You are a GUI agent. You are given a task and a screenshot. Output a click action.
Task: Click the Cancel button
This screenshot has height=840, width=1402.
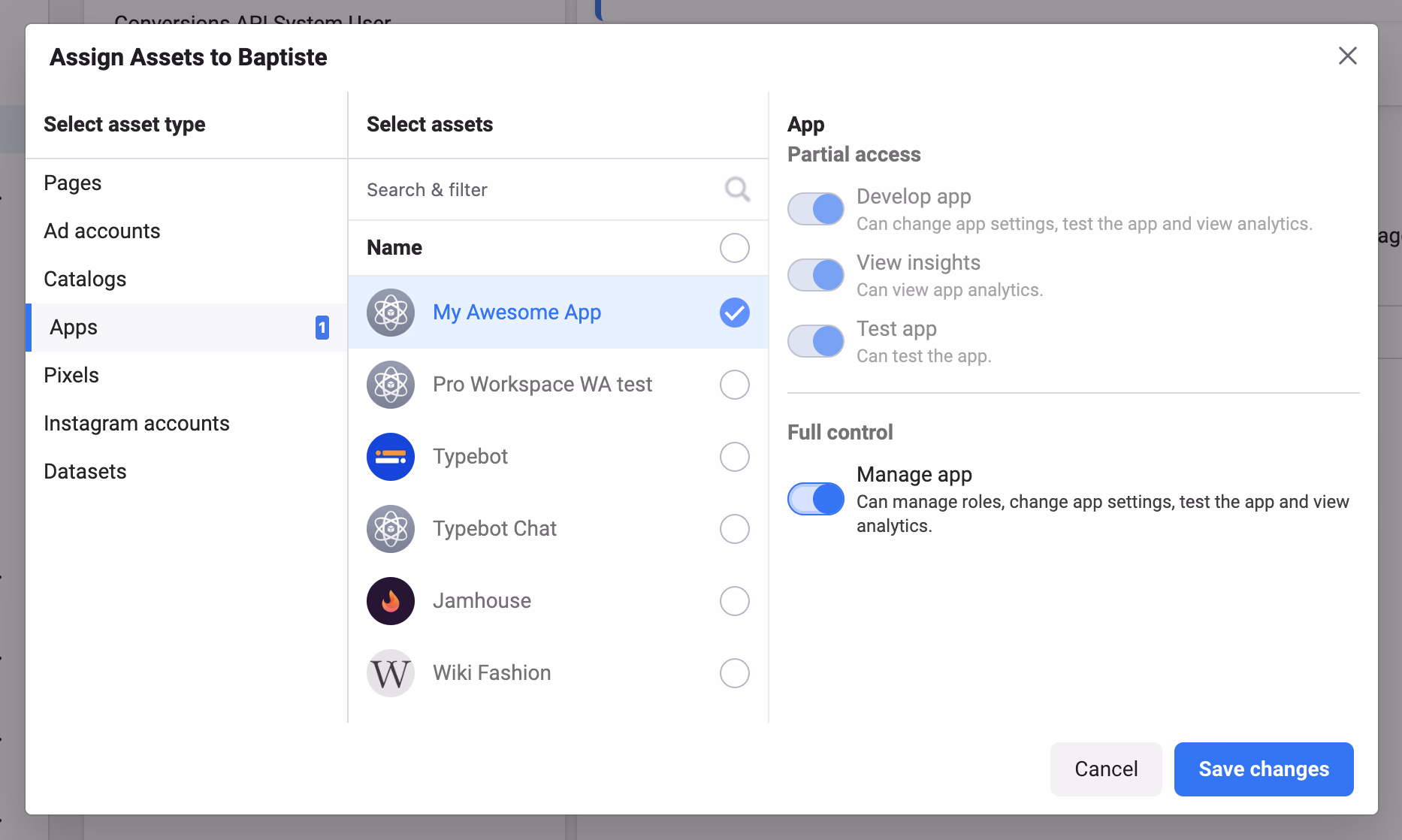1105,769
